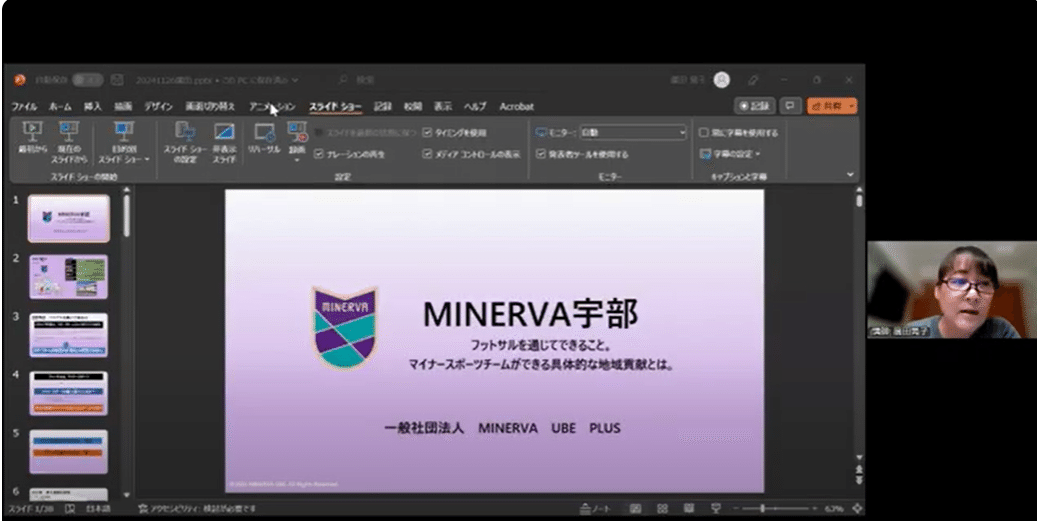This screenshot has height=521, width=1037.
Task: Switch to the 表示 (View) tab
Action: 443,106
